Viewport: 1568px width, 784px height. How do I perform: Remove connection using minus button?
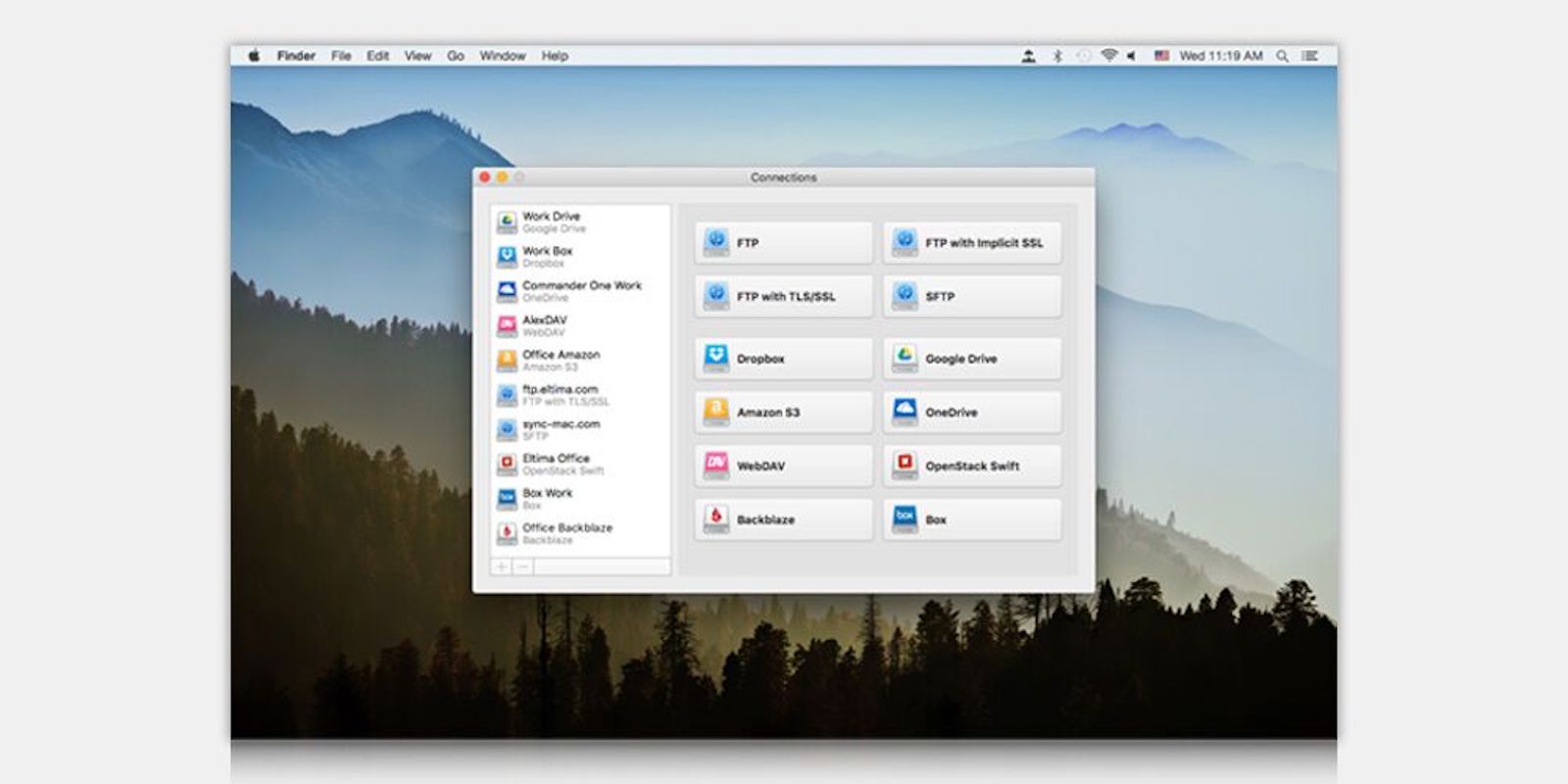(x=523, y=566)
